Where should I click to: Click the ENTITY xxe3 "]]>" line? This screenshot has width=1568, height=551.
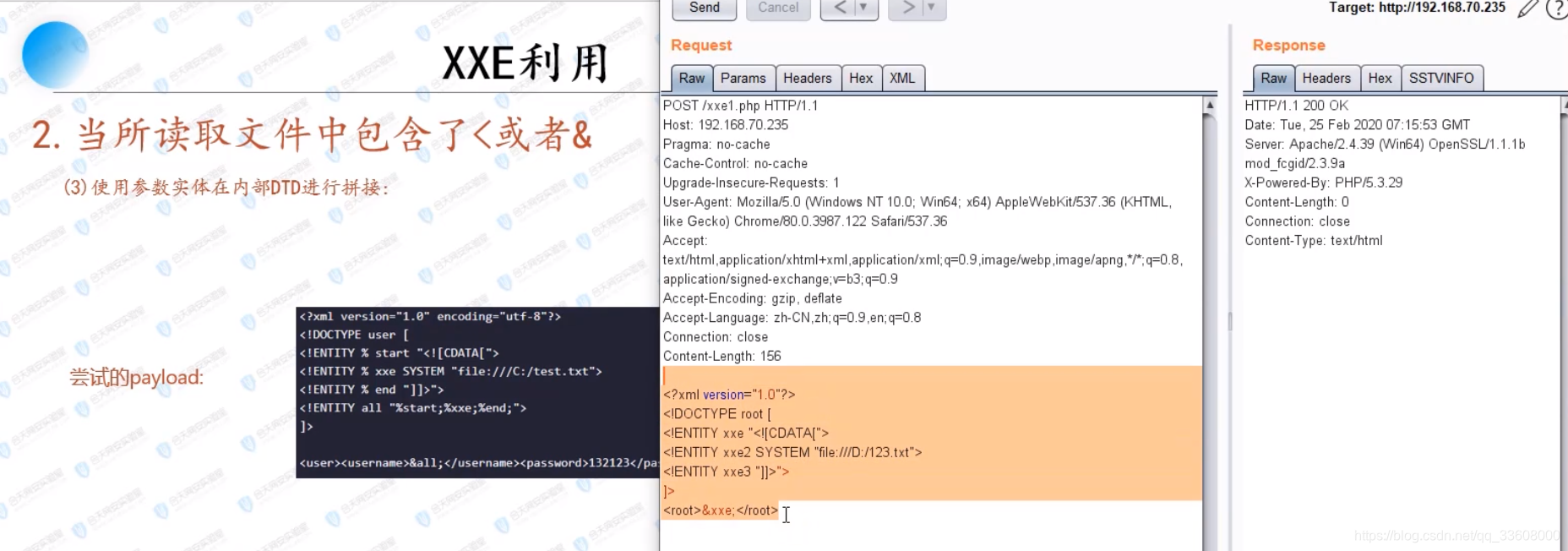tap(727, 472)
